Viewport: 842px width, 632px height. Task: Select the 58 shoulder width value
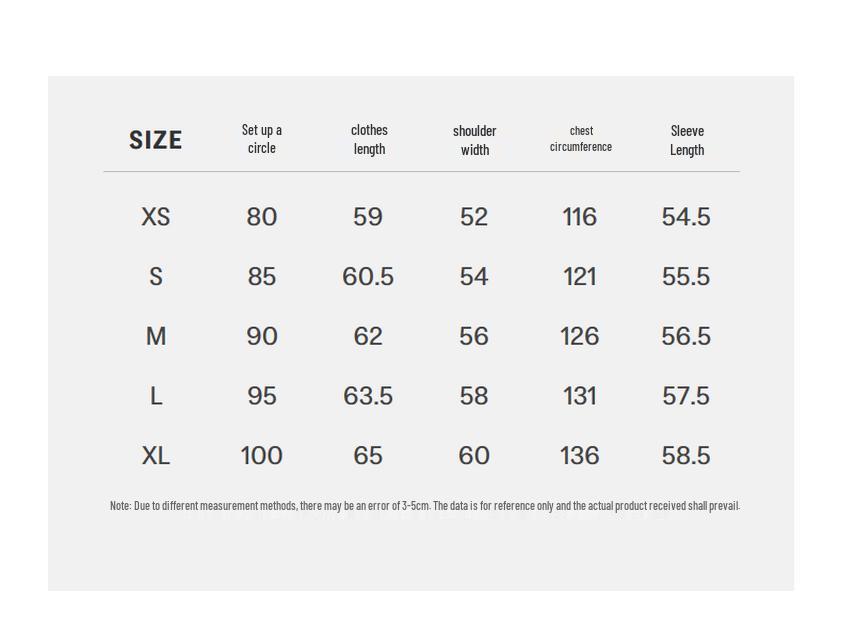pos(474,397)
